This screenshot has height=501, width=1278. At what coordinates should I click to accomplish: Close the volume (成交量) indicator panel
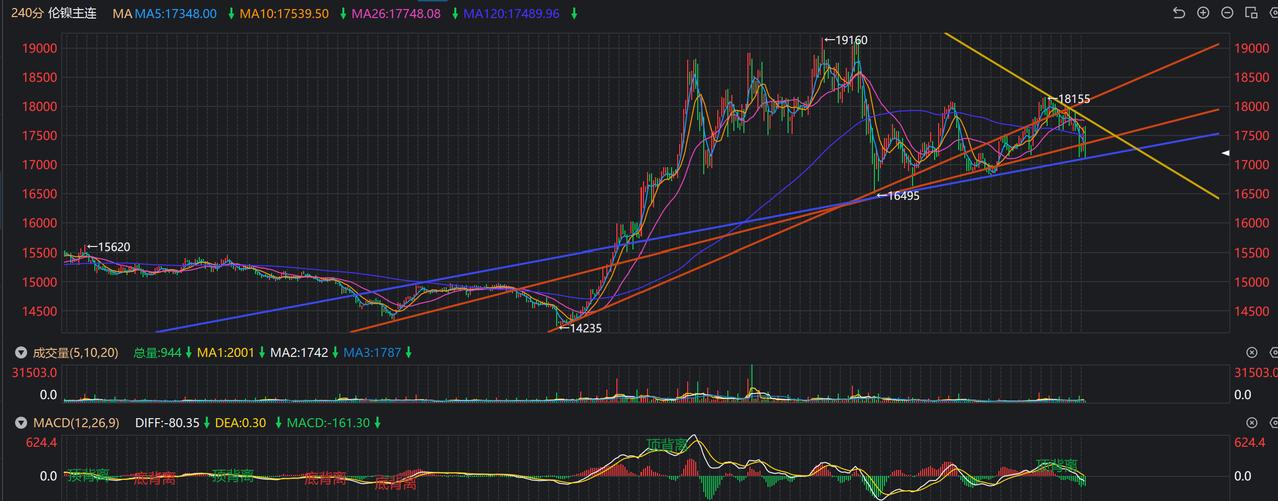click(x=1251, y=352)
